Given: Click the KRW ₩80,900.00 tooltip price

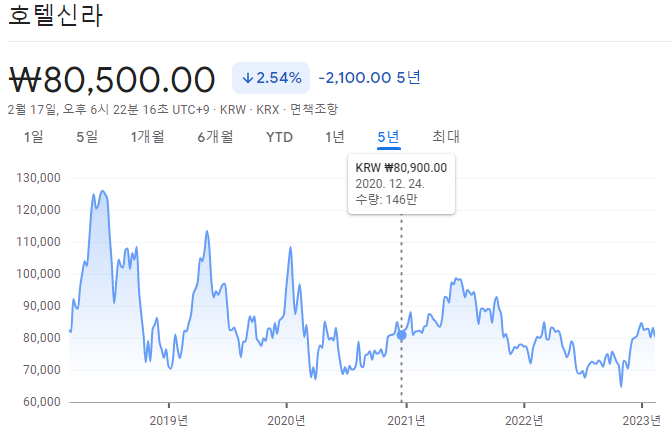Looking at the screenshot, I should [x=401, y=168].
